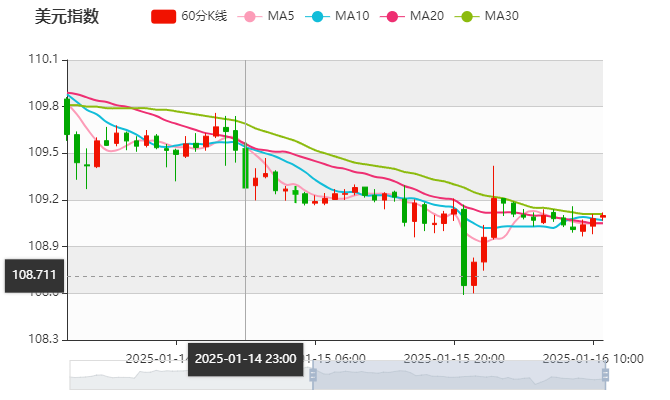Click the 60分K线 legend text

click(204, 16)
